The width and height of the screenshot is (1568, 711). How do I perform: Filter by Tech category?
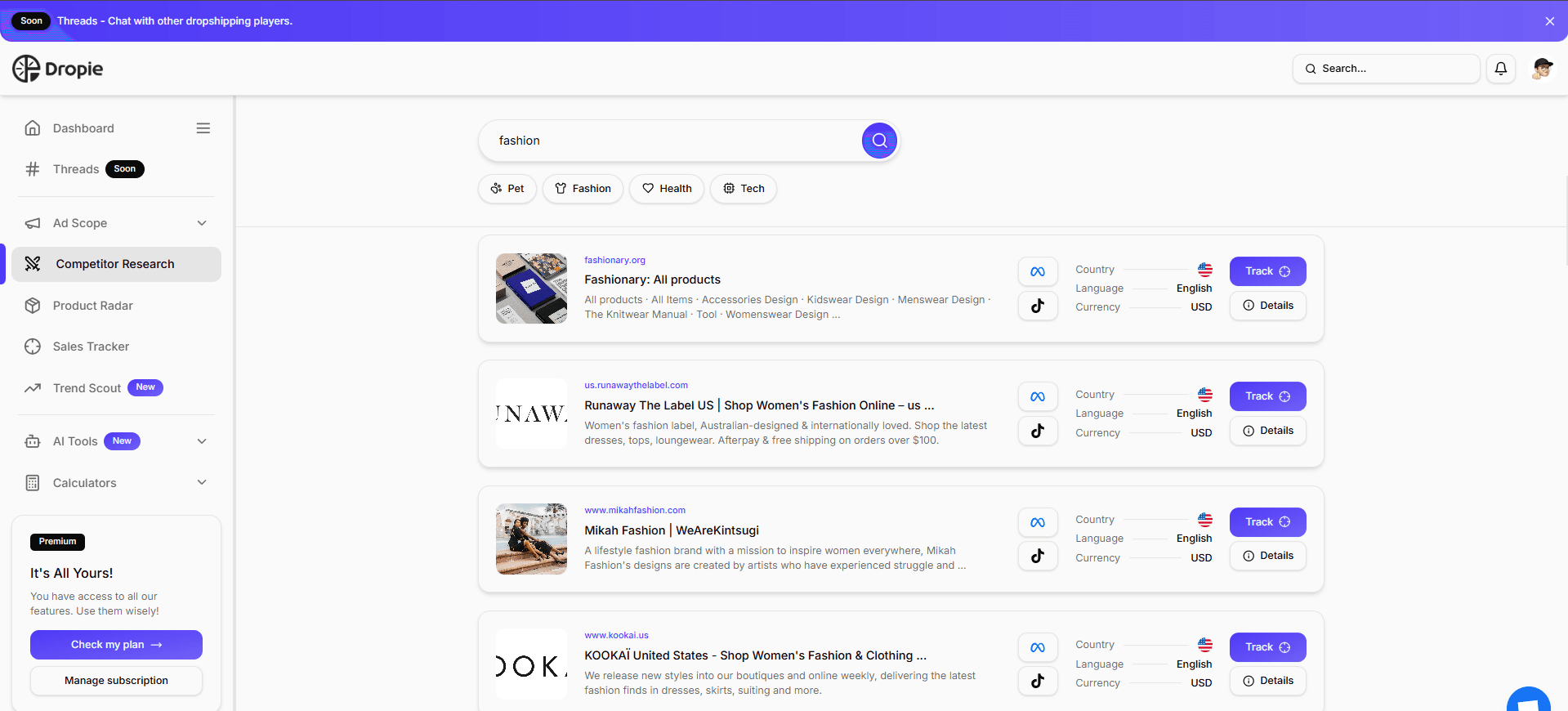(x=744, y=189)
